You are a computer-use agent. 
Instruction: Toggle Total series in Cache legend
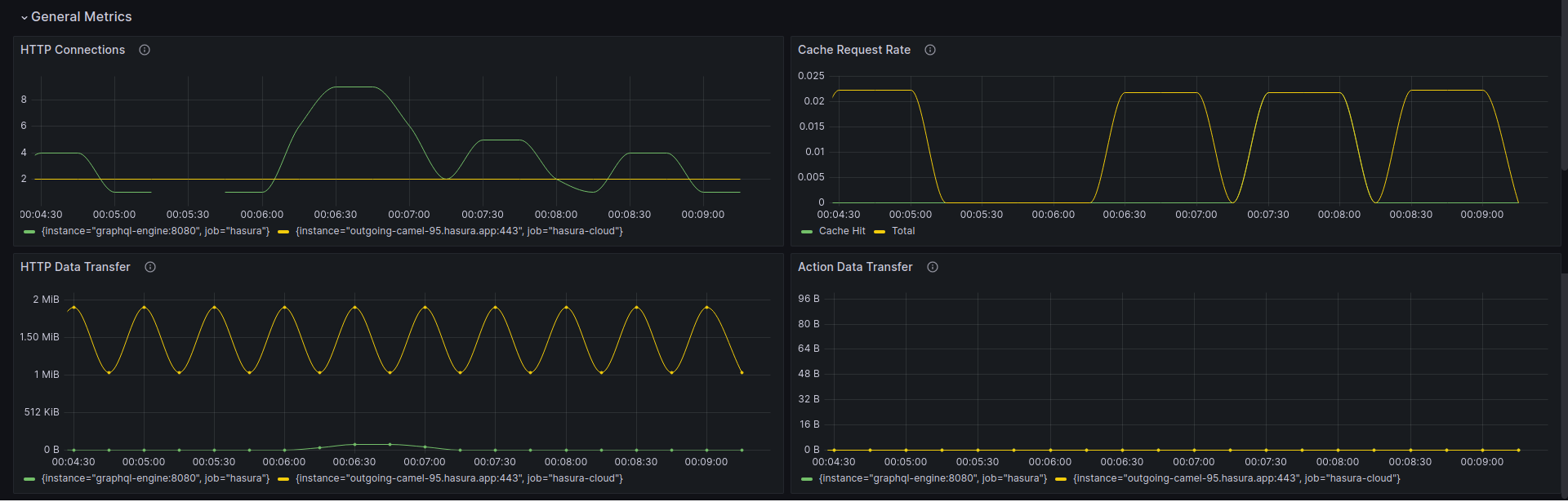point(902,231)
